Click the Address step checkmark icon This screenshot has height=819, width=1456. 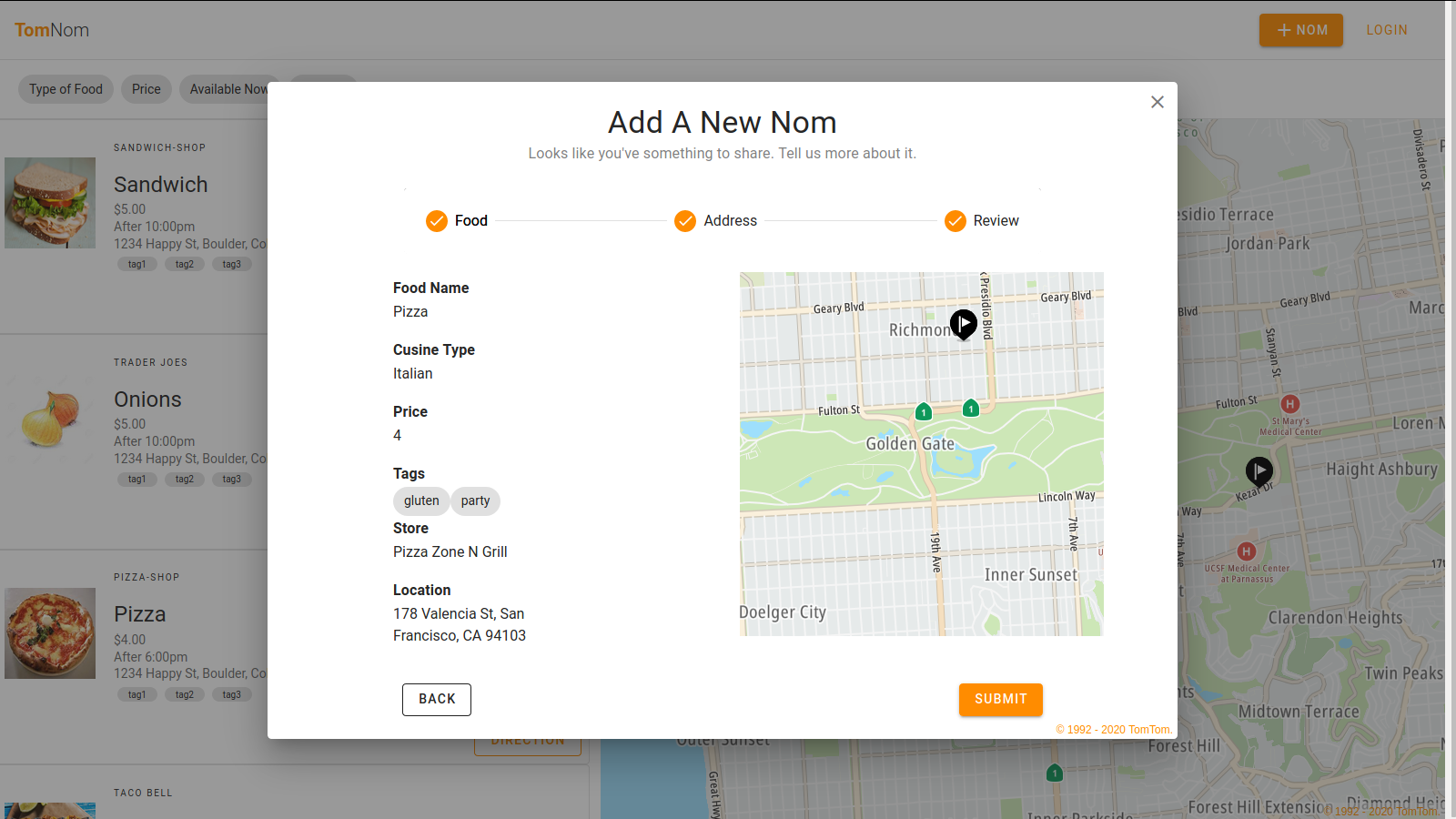[685, 221]
